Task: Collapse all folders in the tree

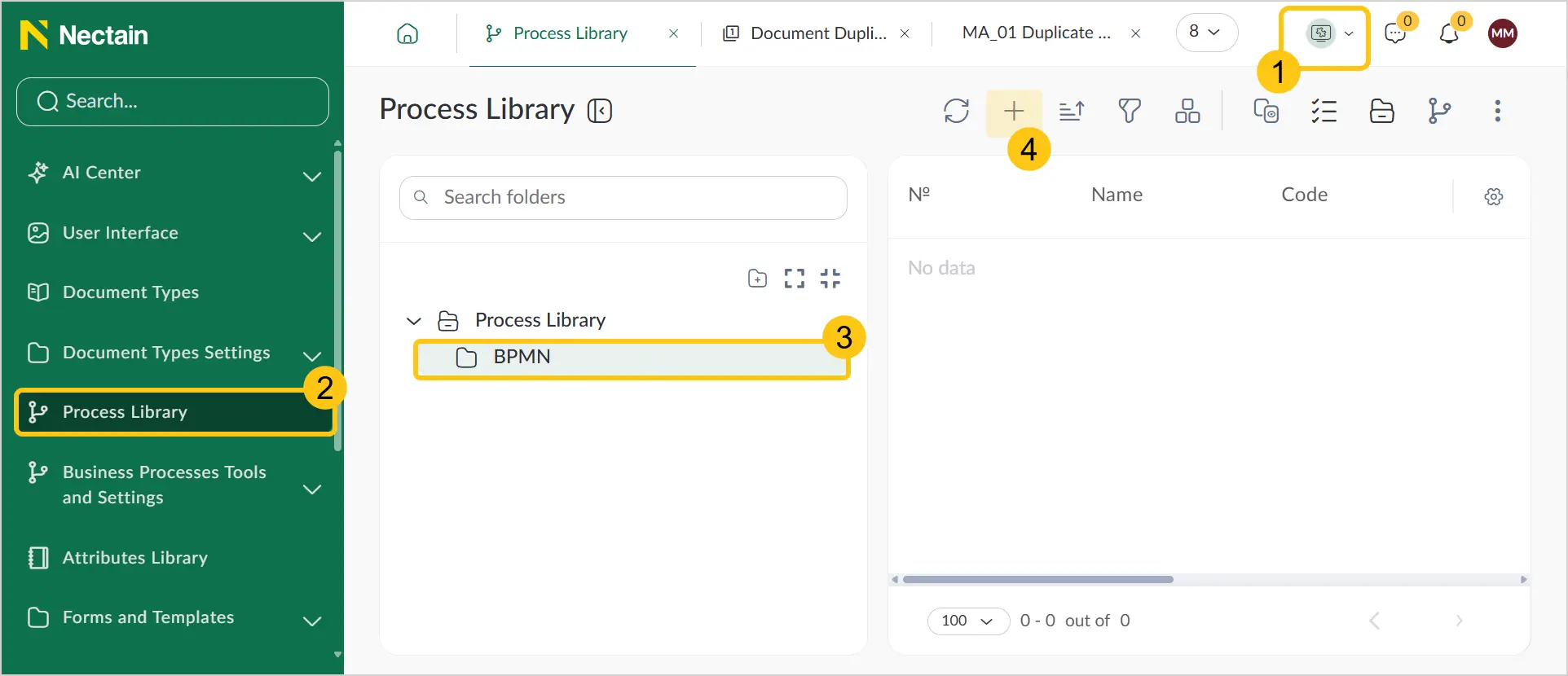Action: (830, 279)
